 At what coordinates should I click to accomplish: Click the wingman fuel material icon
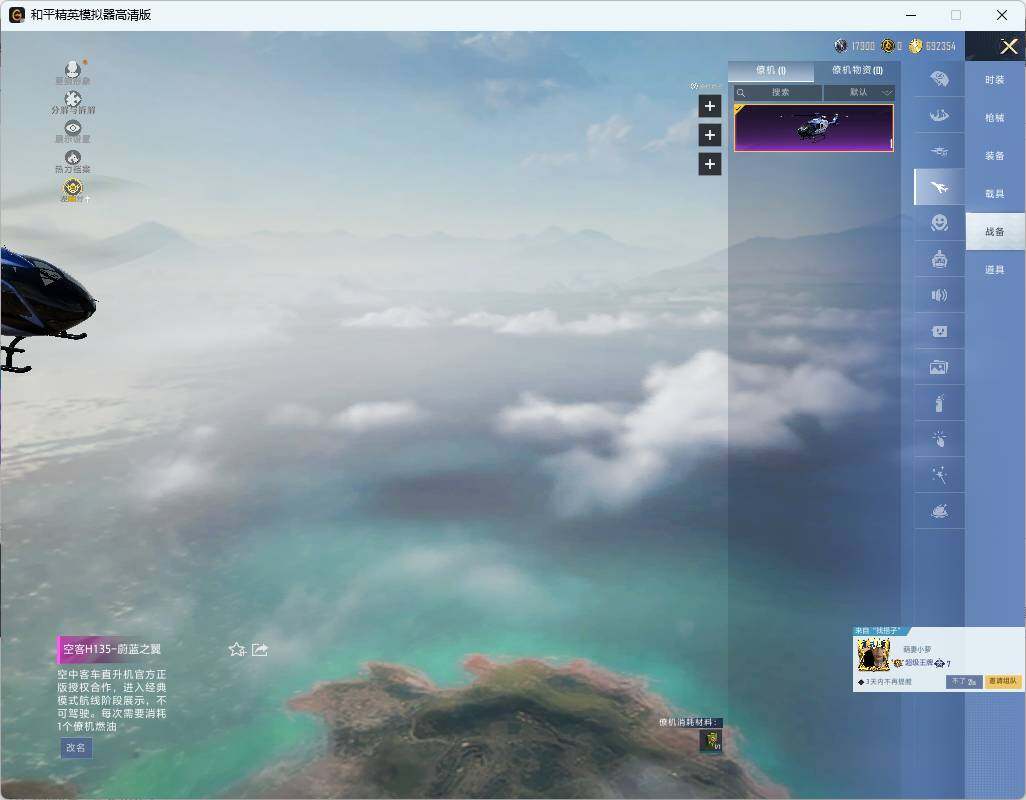[711, 740]
